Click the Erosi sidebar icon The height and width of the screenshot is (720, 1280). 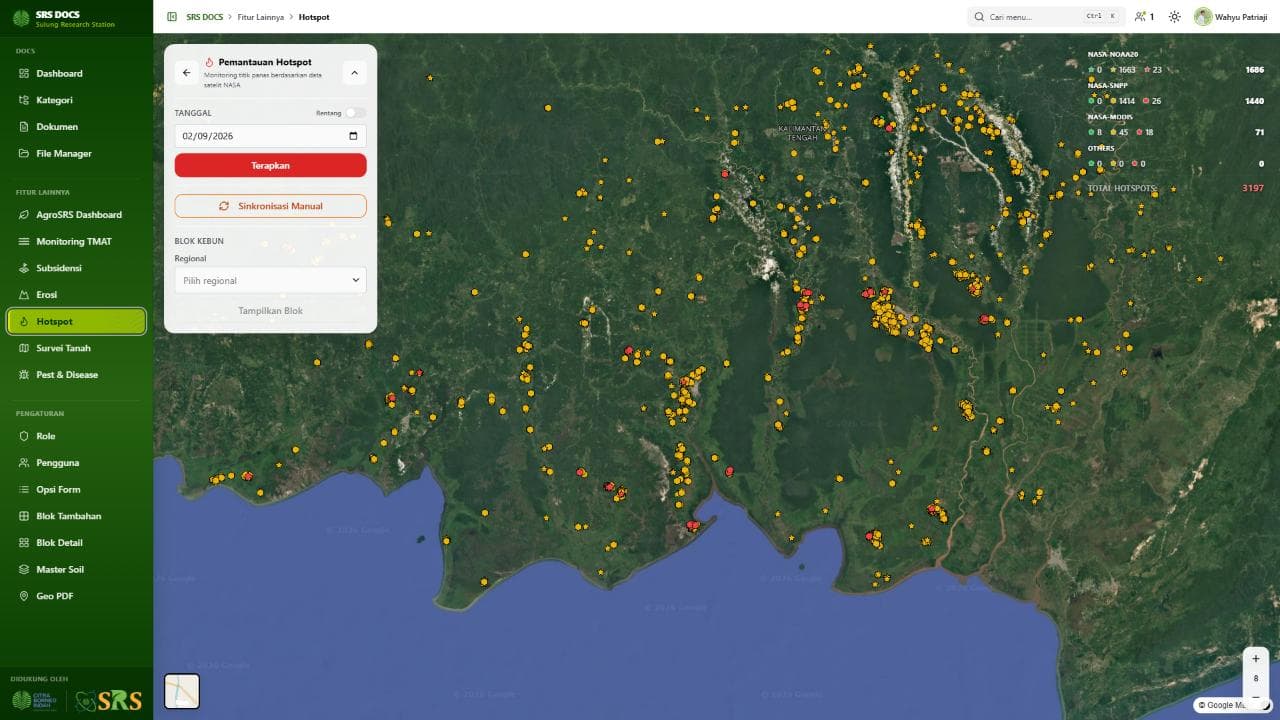pyautogui.click(x=25, y=295)
